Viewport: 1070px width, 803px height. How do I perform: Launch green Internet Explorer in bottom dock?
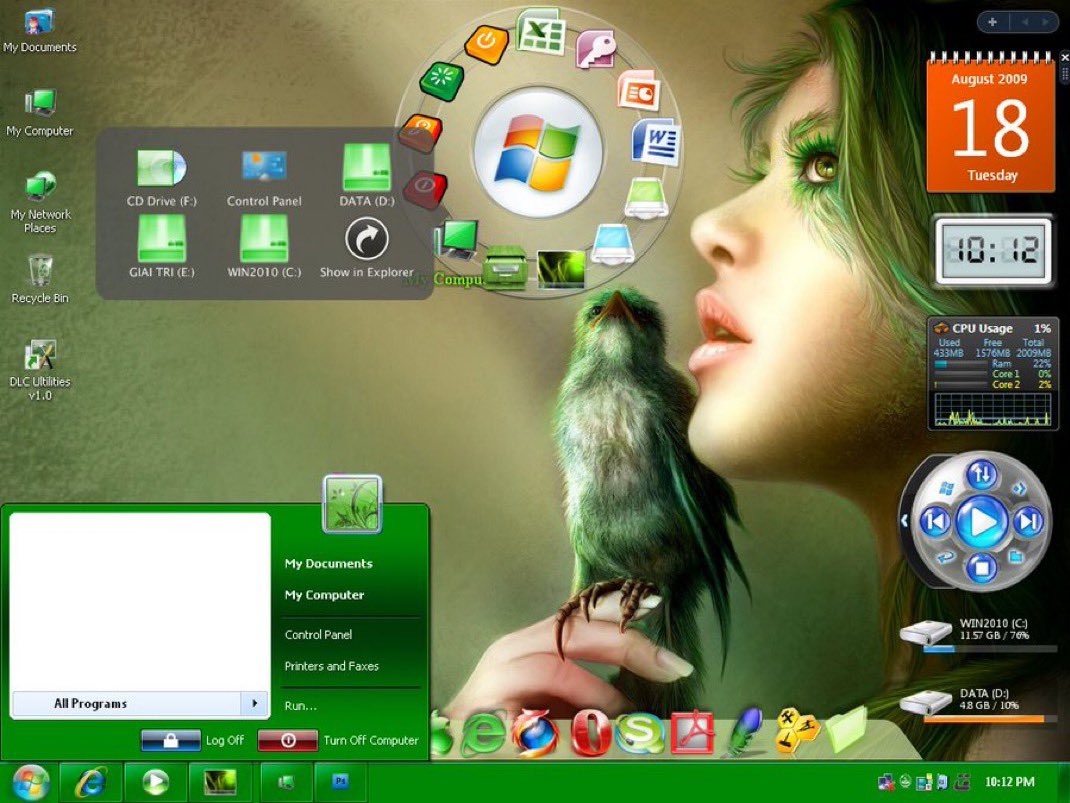click(483, 733)
